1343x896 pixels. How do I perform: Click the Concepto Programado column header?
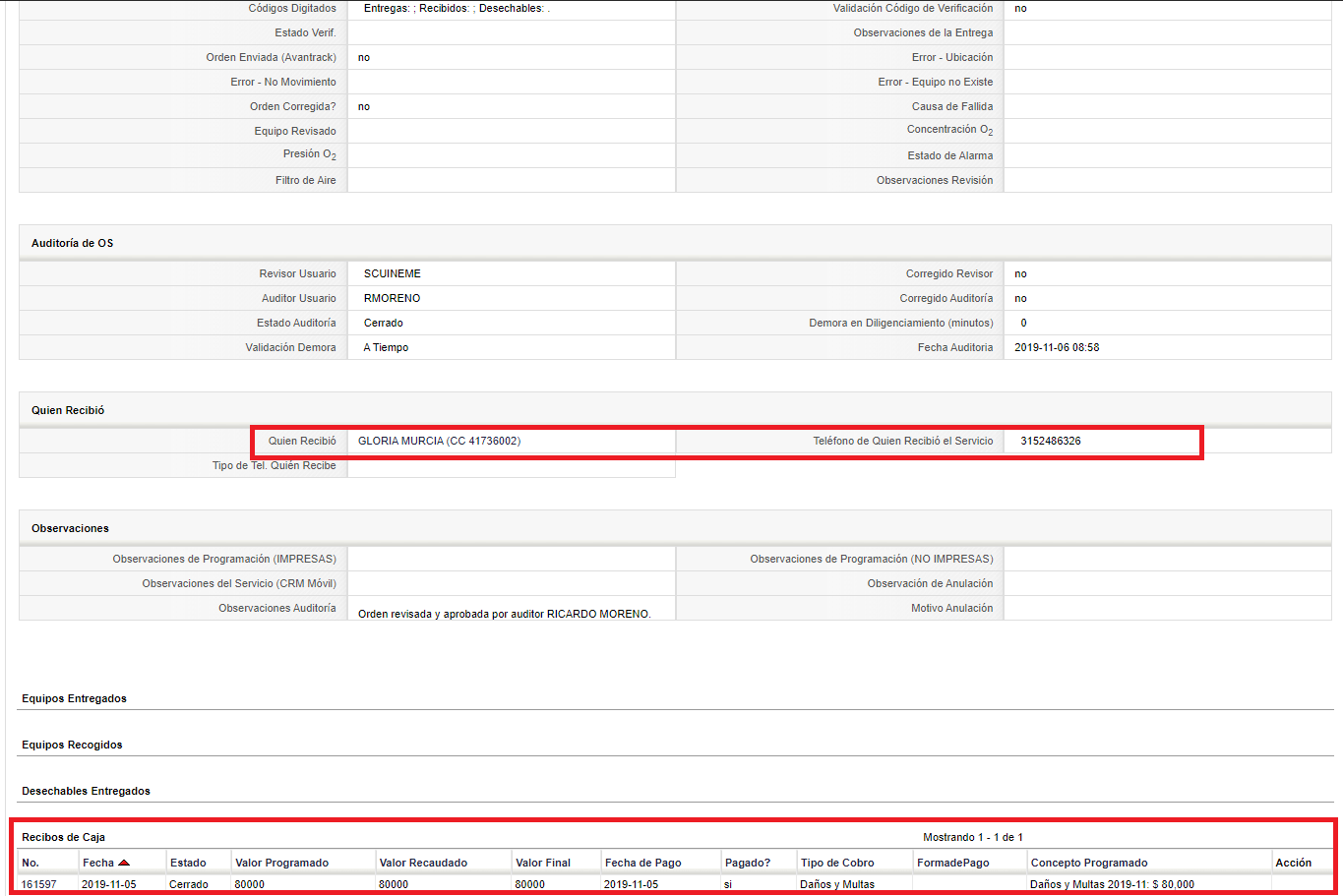pos(1089,863)
